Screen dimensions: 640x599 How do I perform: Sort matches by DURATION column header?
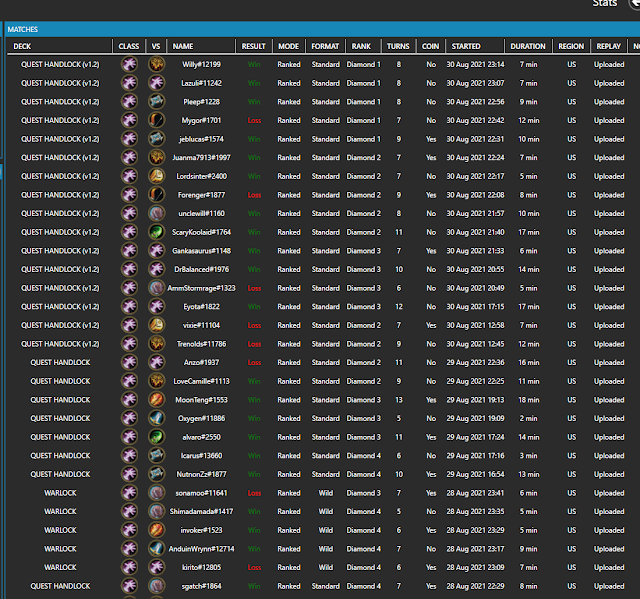pyautogui.click(x=528, y=46)
